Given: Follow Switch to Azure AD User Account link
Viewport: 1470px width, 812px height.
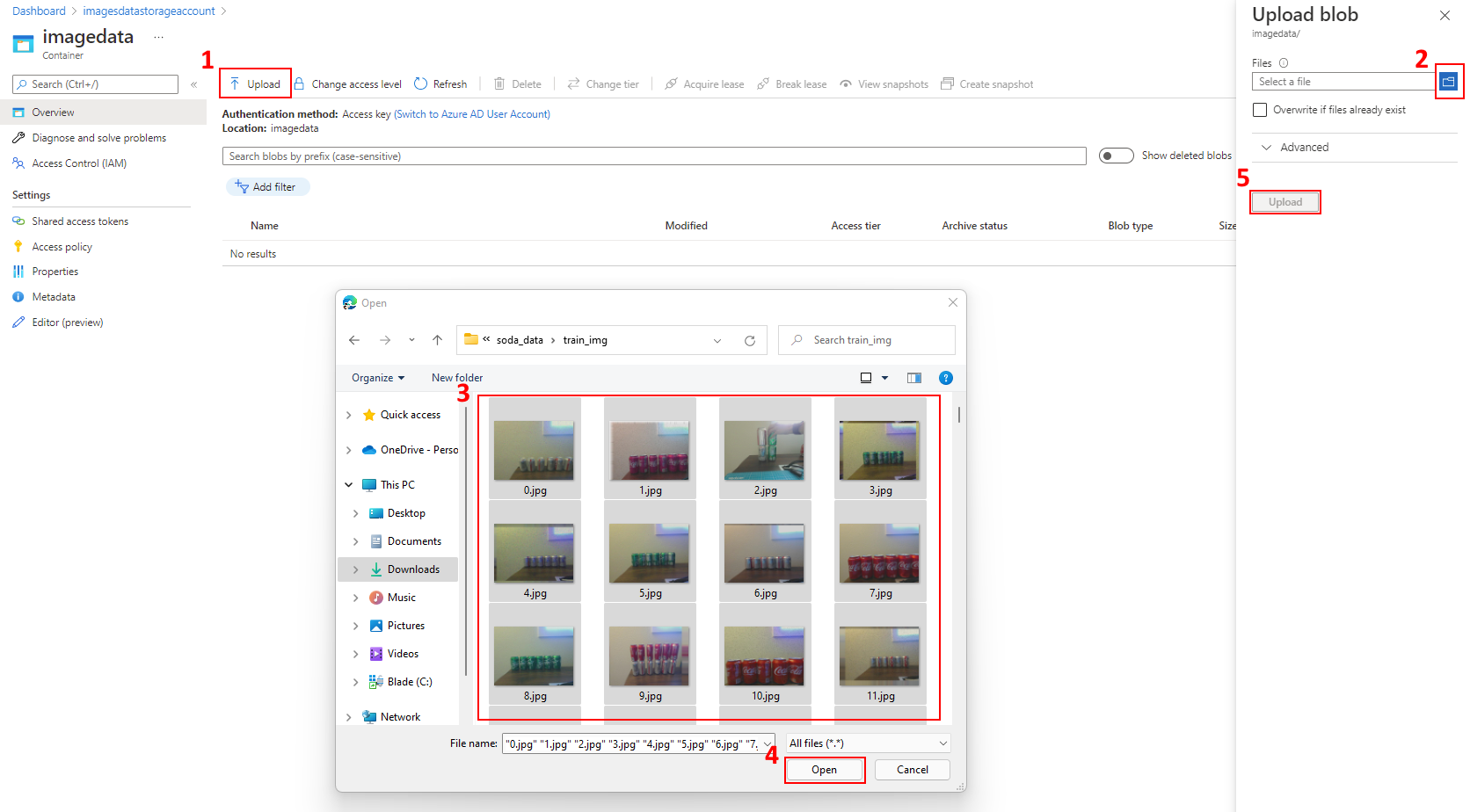Looking at the screenshot, I should pyautogui.click(x=472, y=114).
